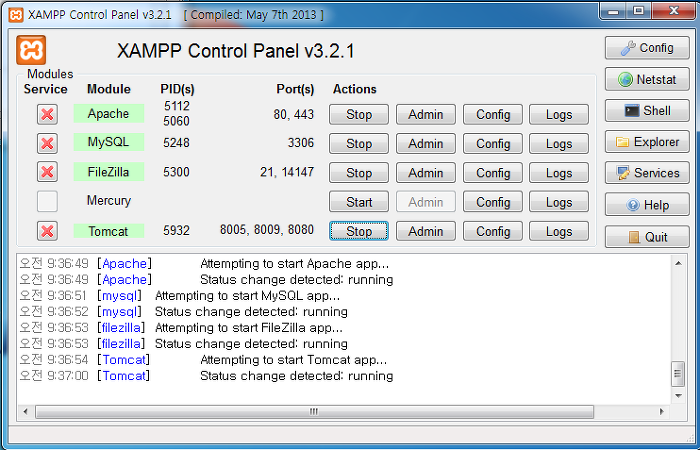Click the Tomcat ports '8005, 8009, 8080'

click(x=267, y=229)
